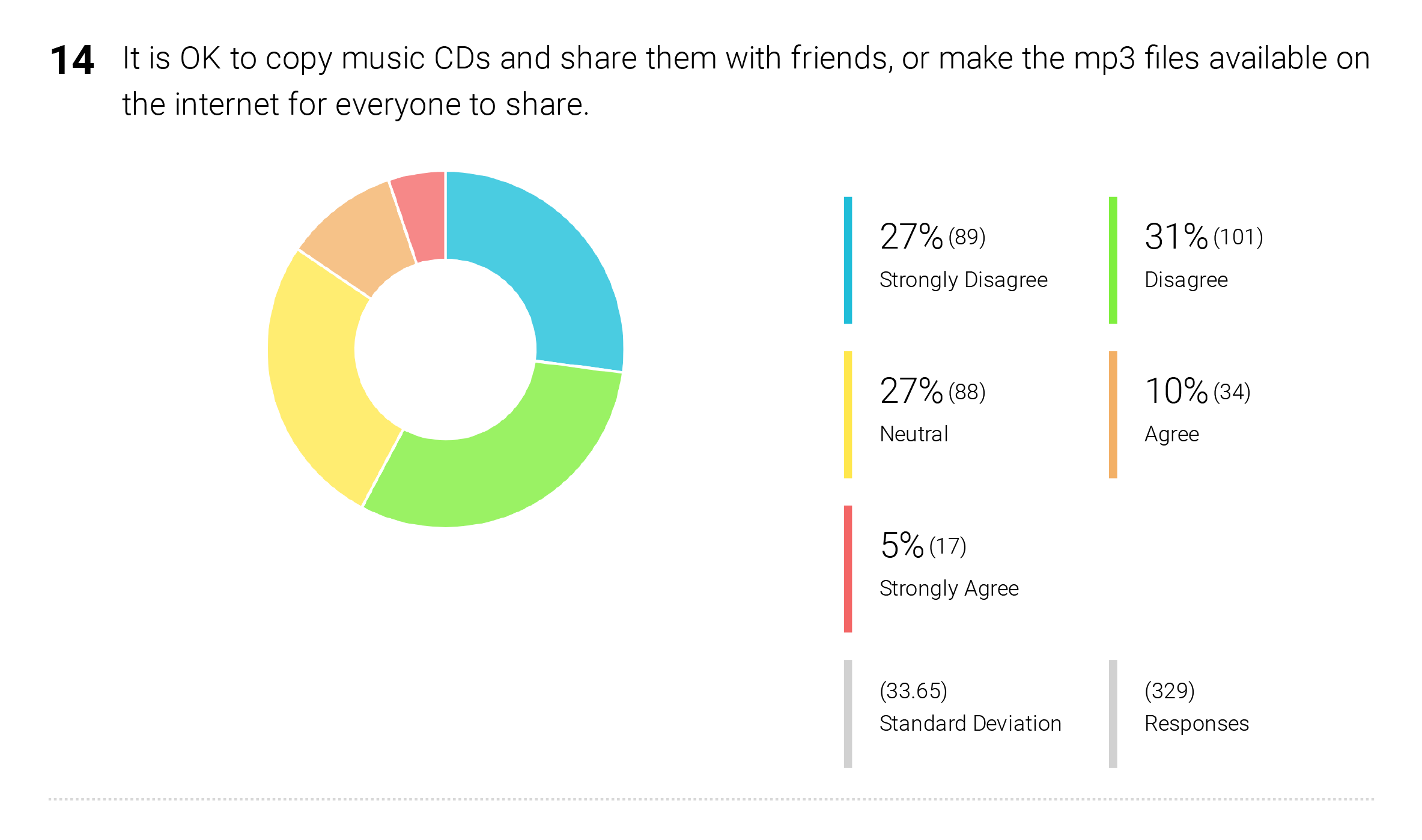Click the green Disagree legend bar
1422x840 pixels.
pyautogui.click(x=1113, y=260)
